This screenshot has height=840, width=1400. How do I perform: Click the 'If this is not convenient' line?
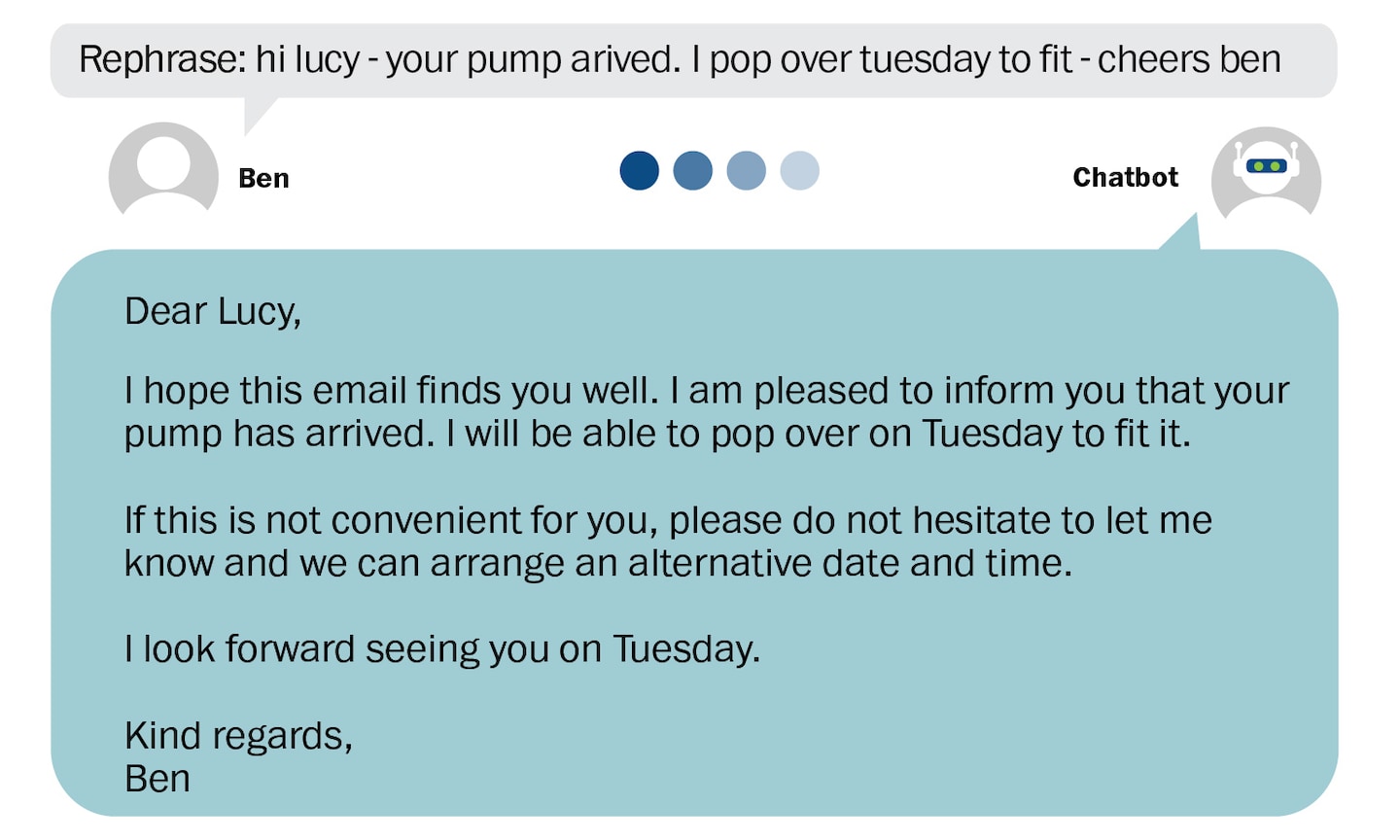(x=668, y=520)
